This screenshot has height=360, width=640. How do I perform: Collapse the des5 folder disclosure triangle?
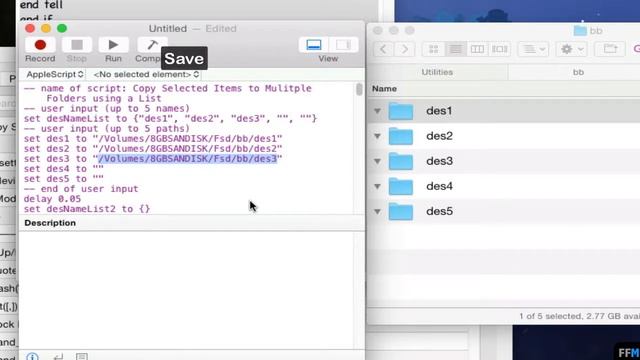pos(377,211)
